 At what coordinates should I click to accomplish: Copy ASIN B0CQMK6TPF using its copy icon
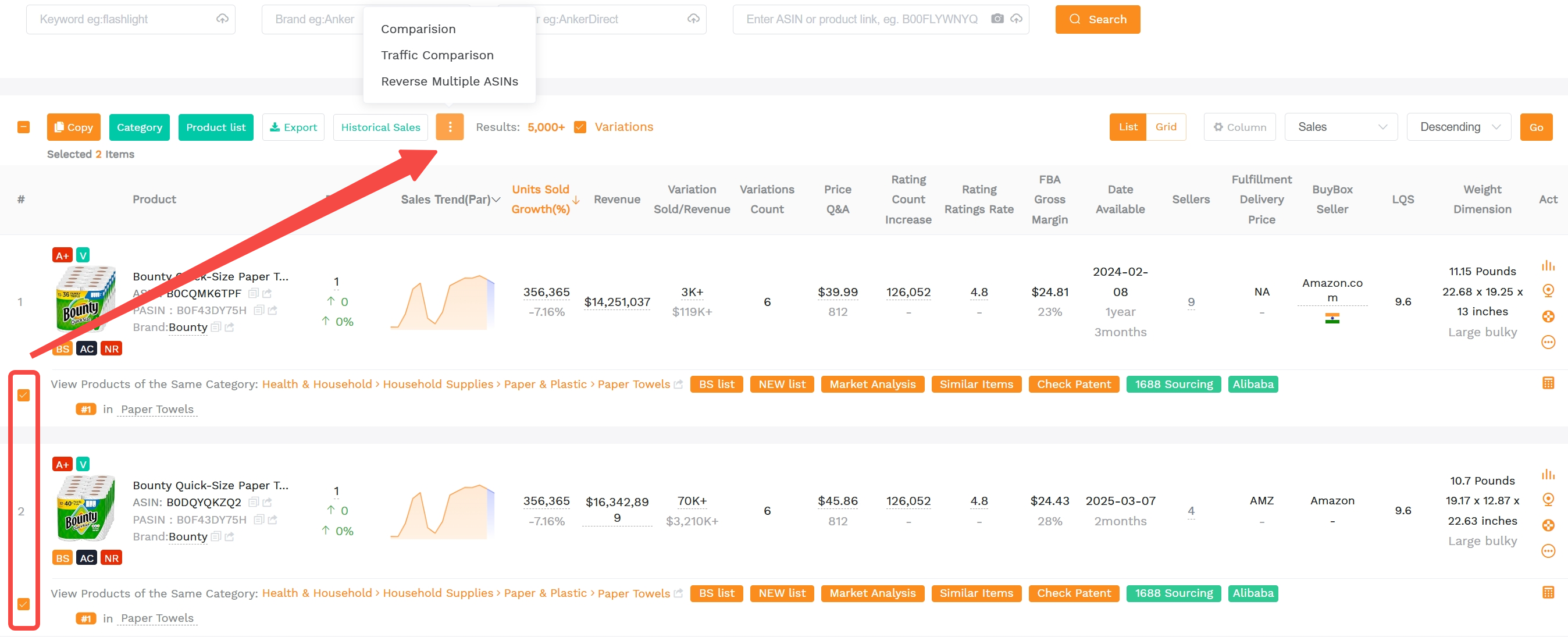(x=254, y=293)
